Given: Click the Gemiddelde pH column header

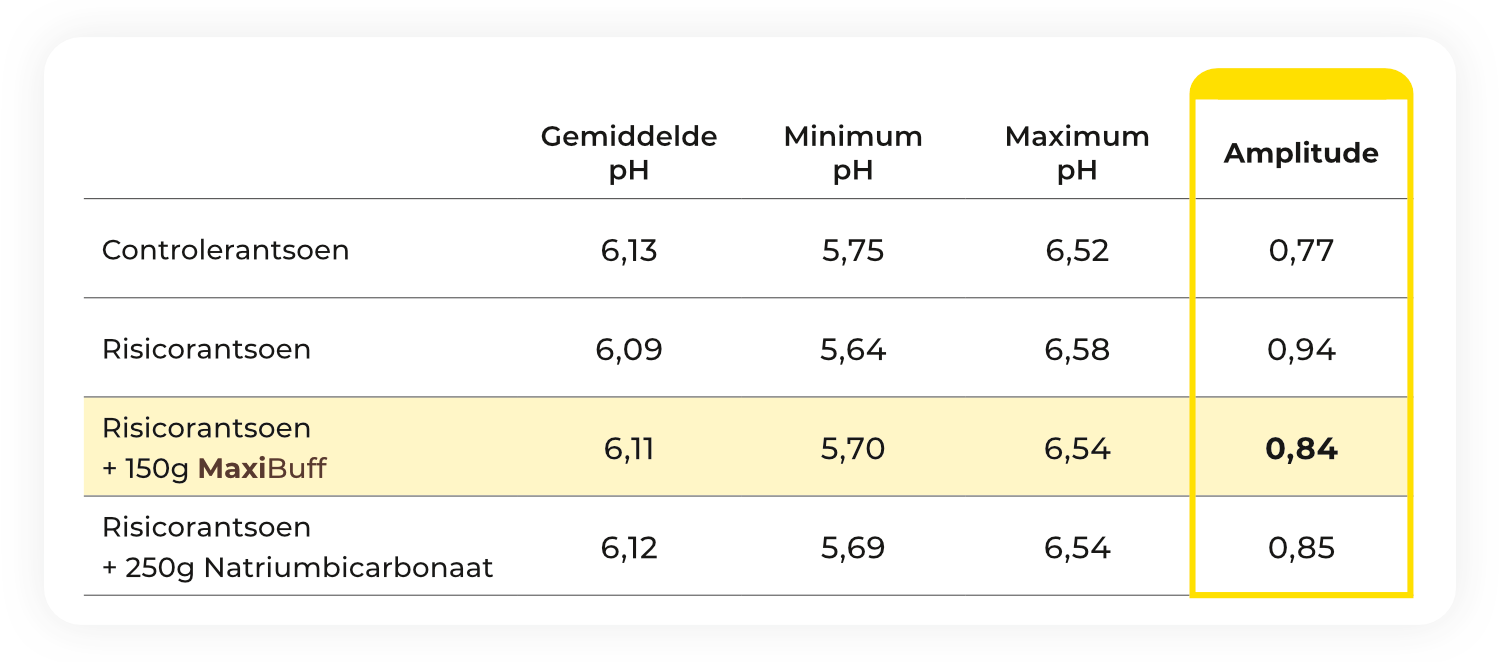Looking at the screenshot, I should (x=629, y=153).
